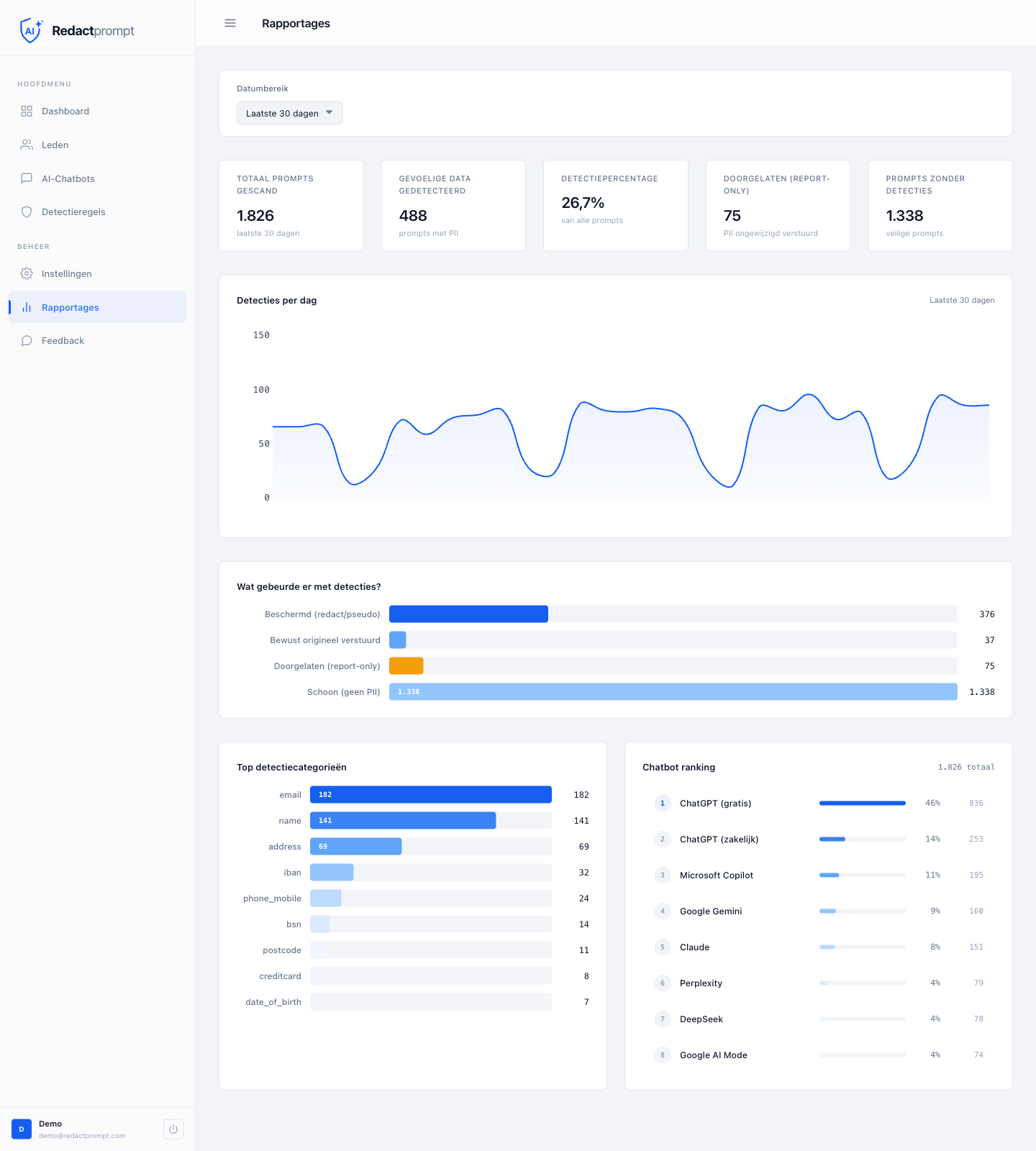Select Google Gemini ranking row
Screen dimensions: 1036x1151
(819, 911)
